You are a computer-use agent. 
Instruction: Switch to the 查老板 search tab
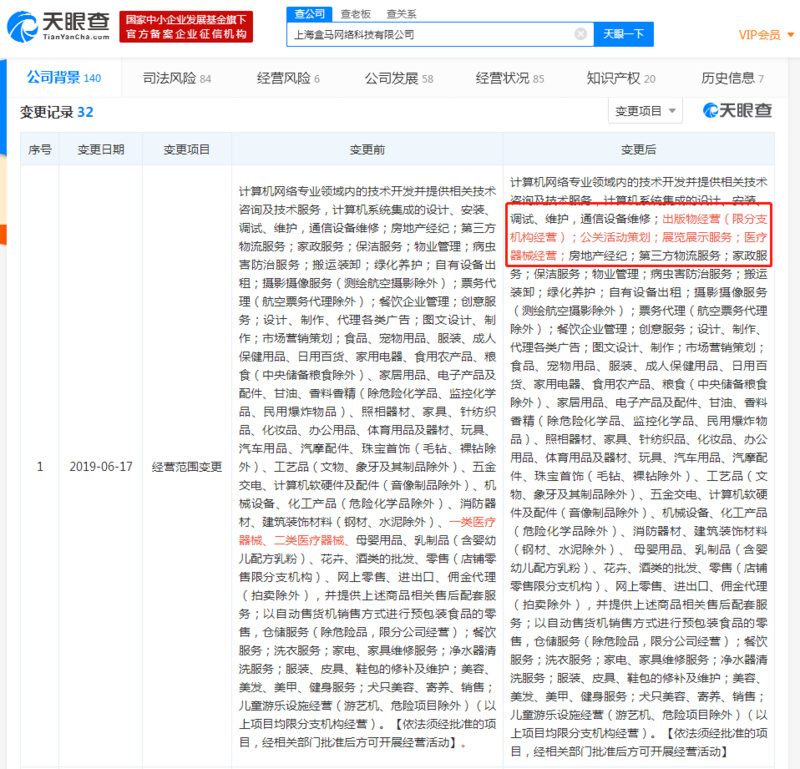[x=354, y=13]
